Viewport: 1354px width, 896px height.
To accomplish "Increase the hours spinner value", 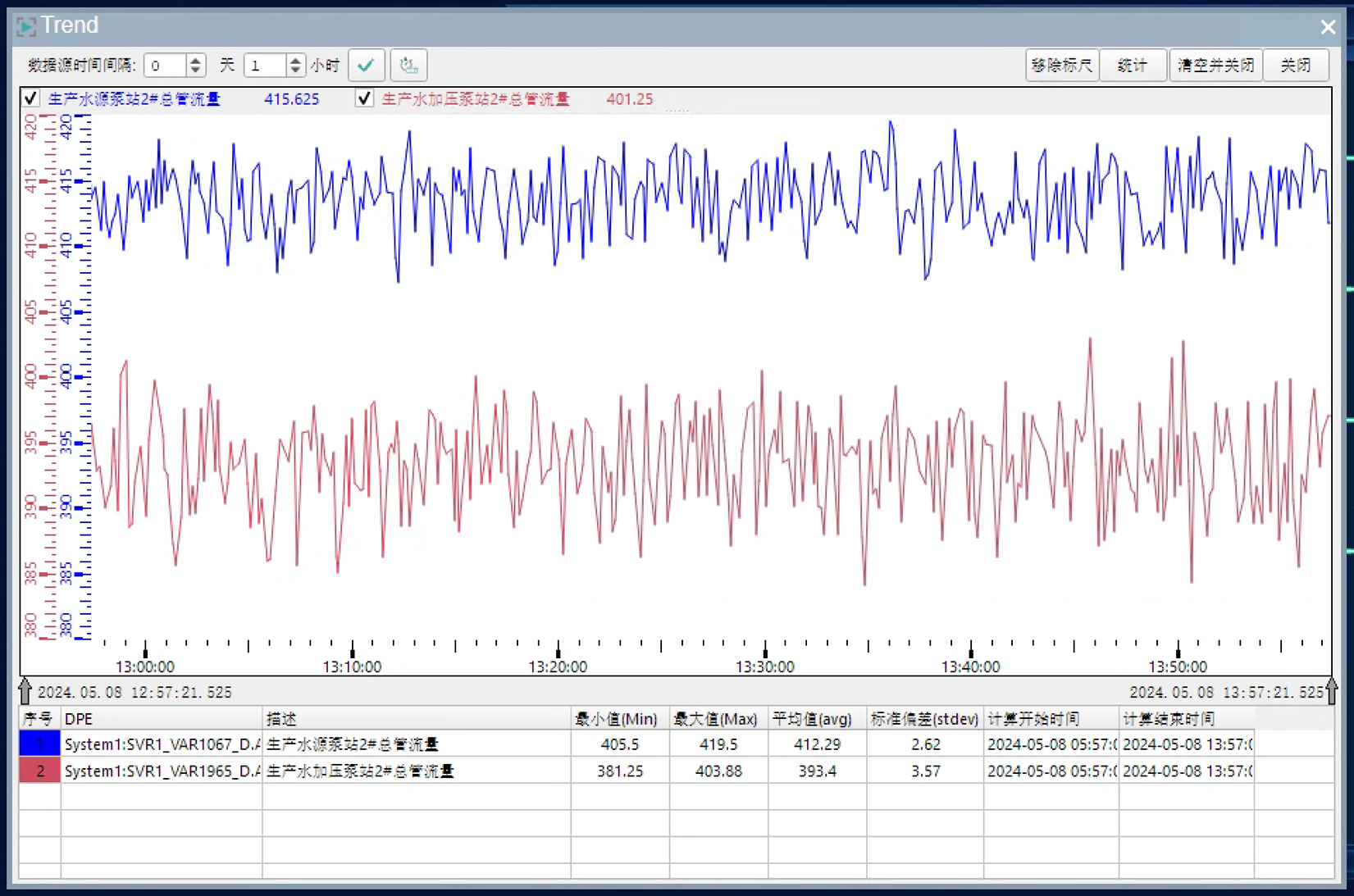I will coord(295,60).
